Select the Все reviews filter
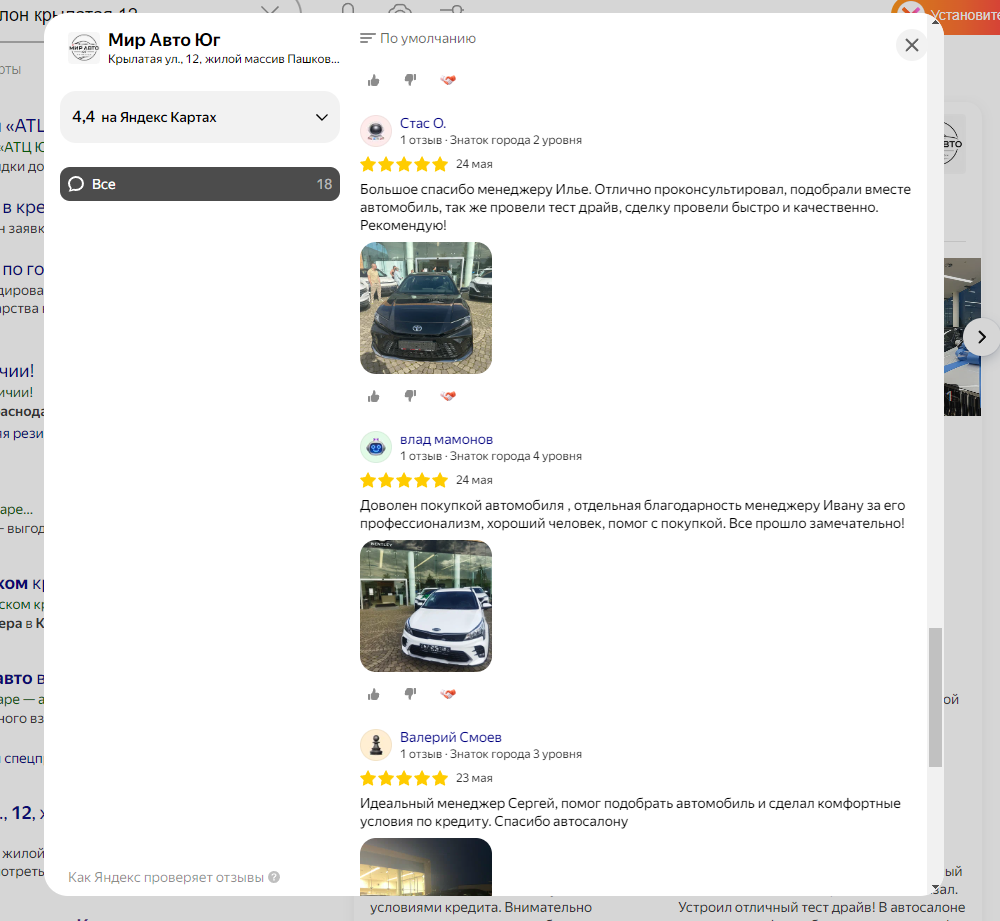Screen dimensions: 1000x921 click(x=200, y=184)
